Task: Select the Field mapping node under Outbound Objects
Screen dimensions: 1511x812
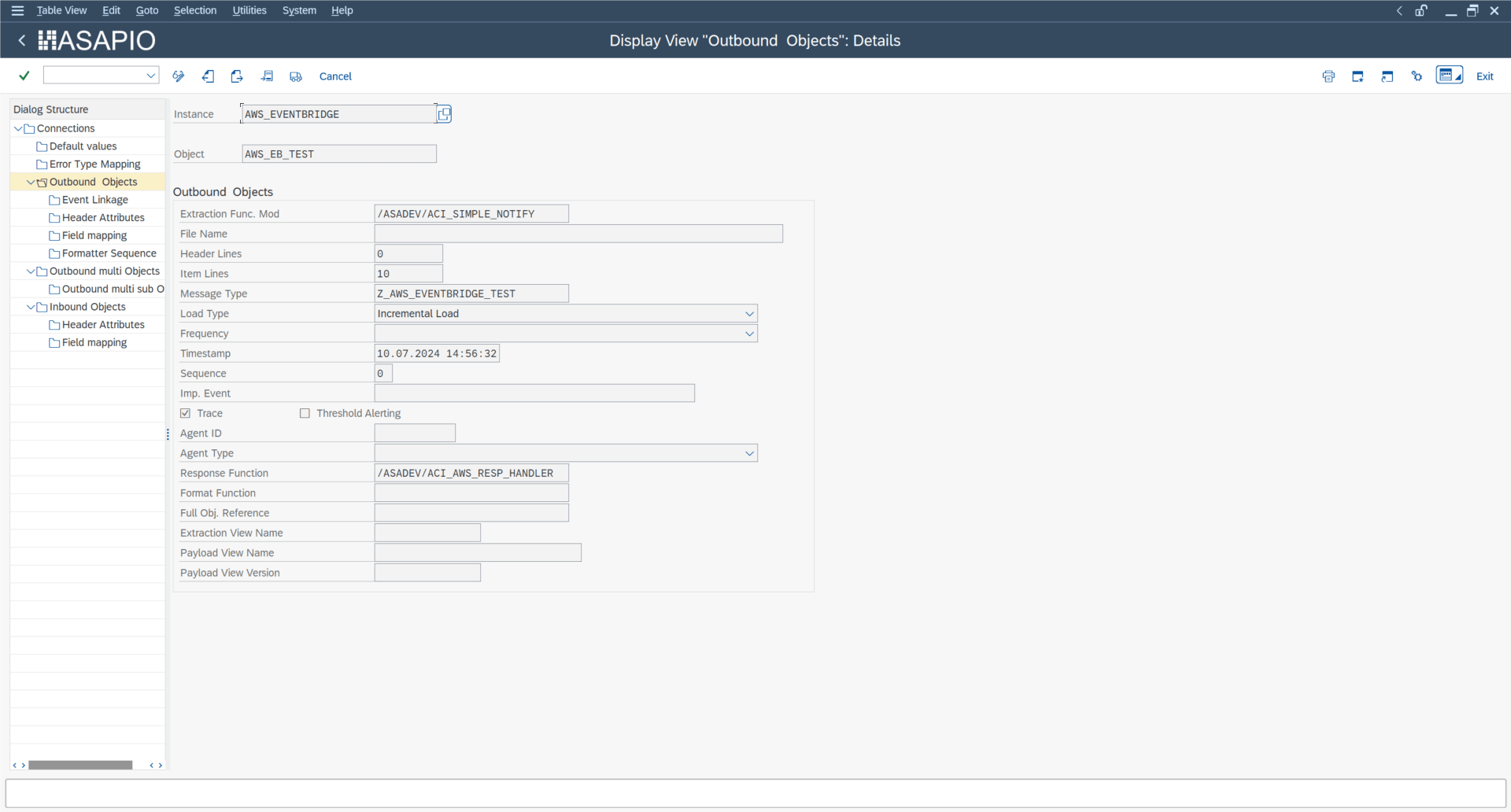Action: pyautogui.click(x=94, y=235)
